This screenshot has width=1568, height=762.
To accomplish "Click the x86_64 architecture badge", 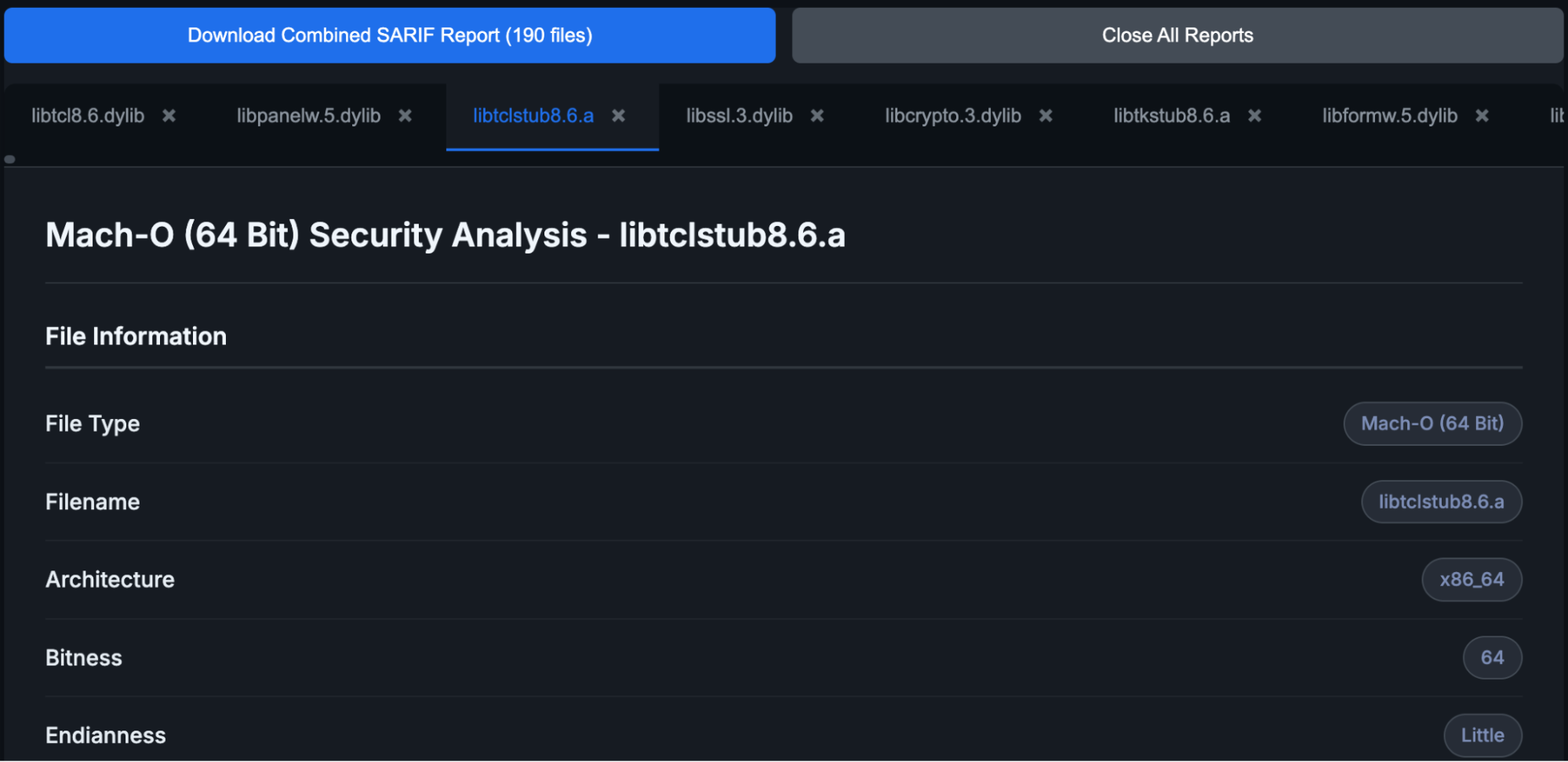I will click(x=1472, y=579).
